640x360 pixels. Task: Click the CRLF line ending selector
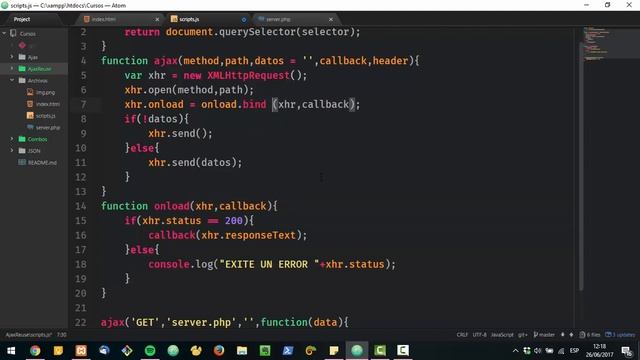[x=462, y=335]
